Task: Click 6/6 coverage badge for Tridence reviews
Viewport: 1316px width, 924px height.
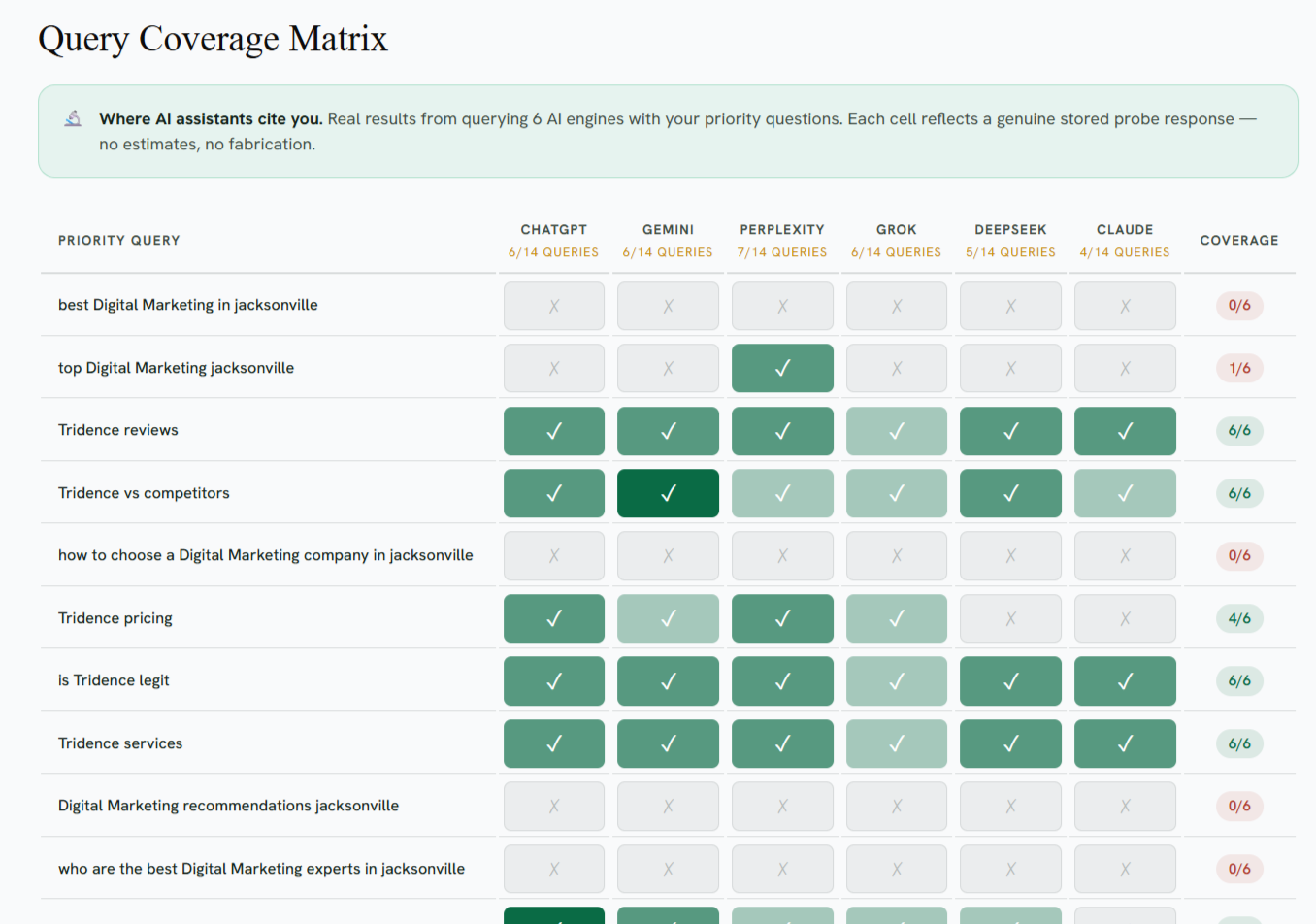Action: (1239, 430)
